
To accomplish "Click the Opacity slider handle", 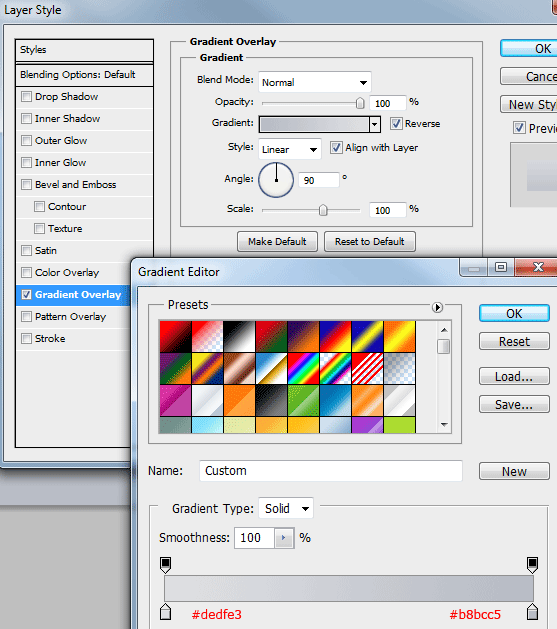I will click(360, 103).
